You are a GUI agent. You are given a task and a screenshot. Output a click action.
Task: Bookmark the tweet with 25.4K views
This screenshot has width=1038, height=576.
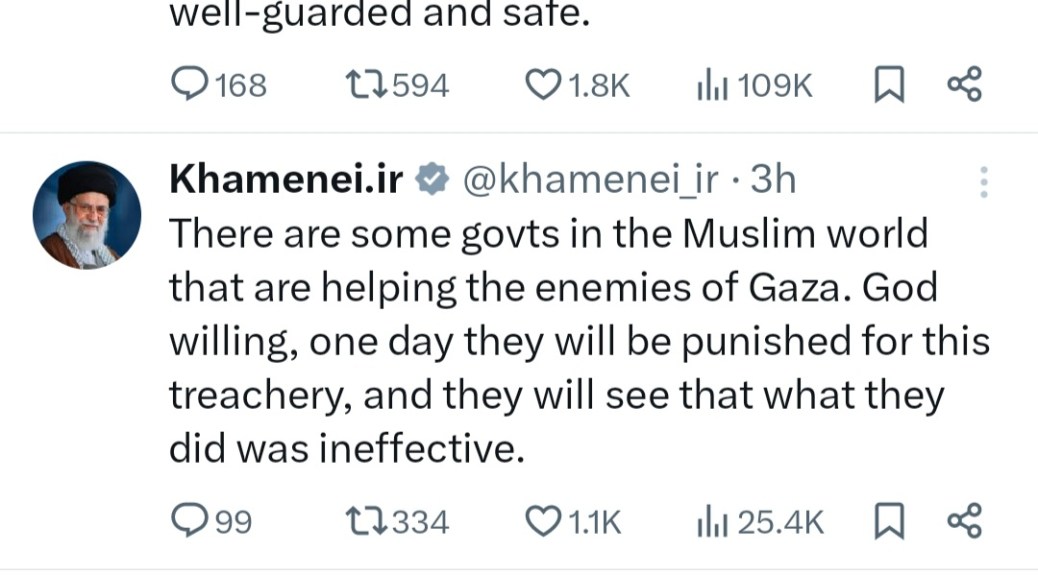(x=887, y=520)
